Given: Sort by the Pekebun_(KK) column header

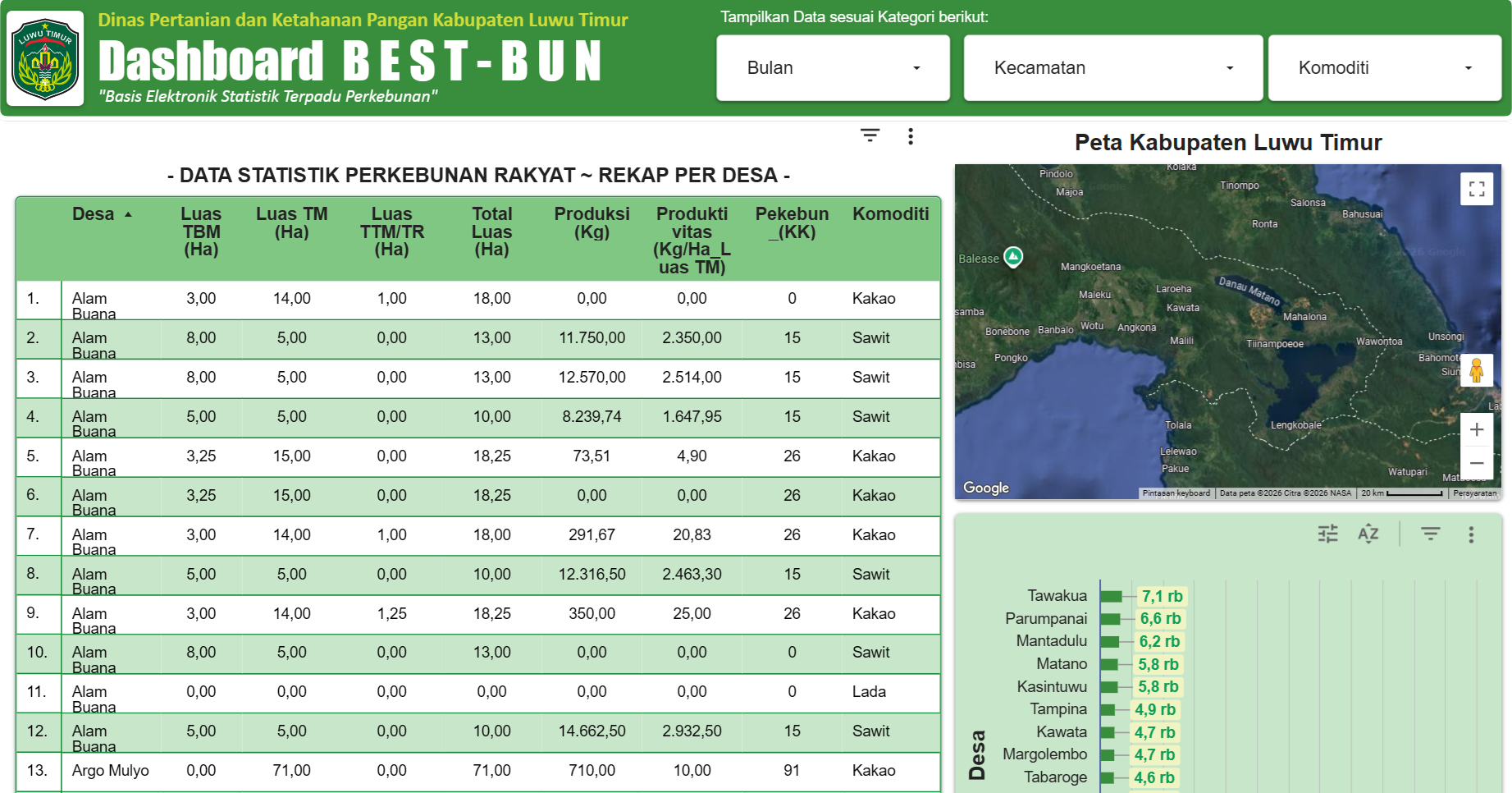Looking at the screenshot, I should pos(793,222).
